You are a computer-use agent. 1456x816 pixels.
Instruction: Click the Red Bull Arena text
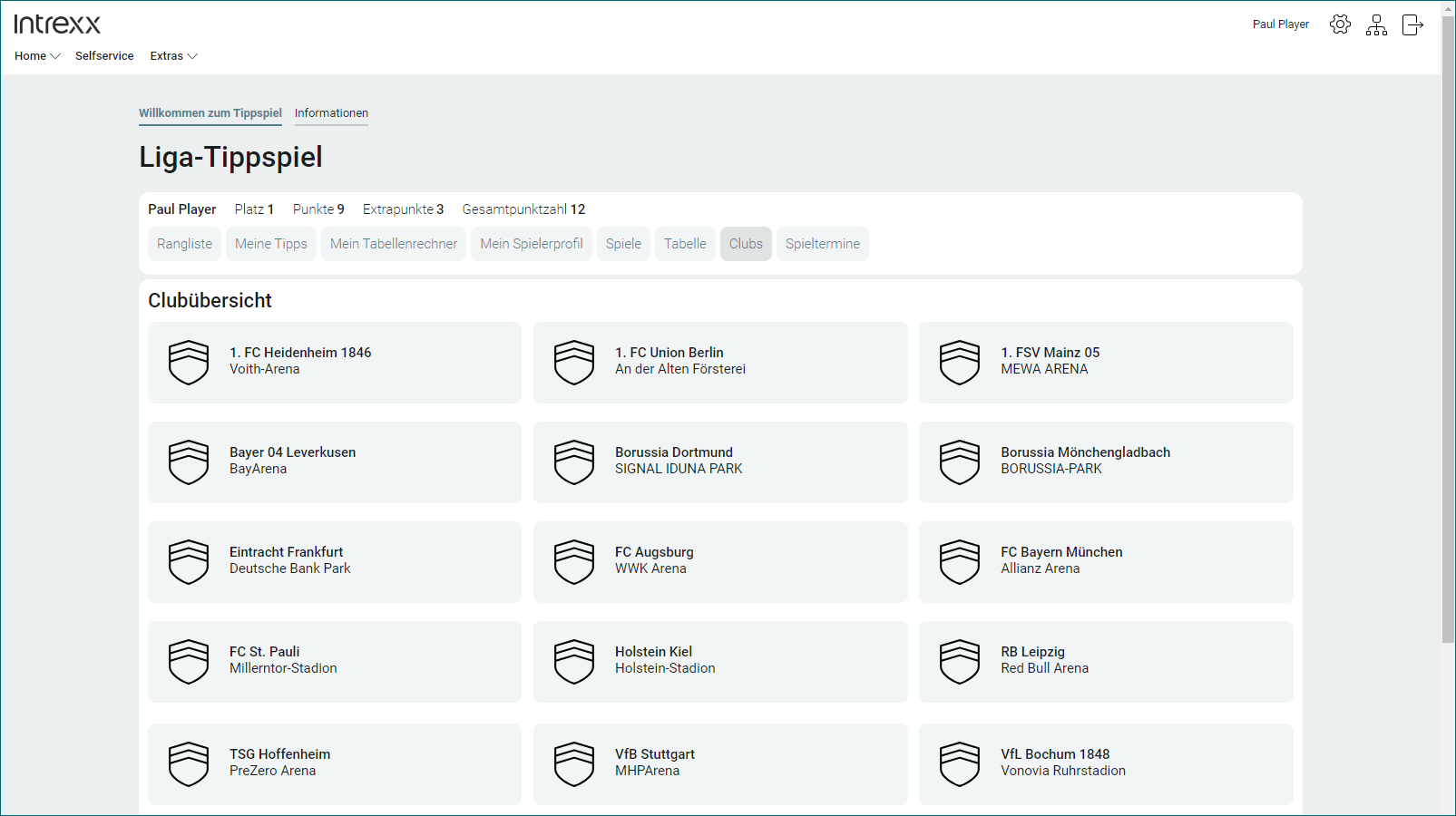point(1045,668)
